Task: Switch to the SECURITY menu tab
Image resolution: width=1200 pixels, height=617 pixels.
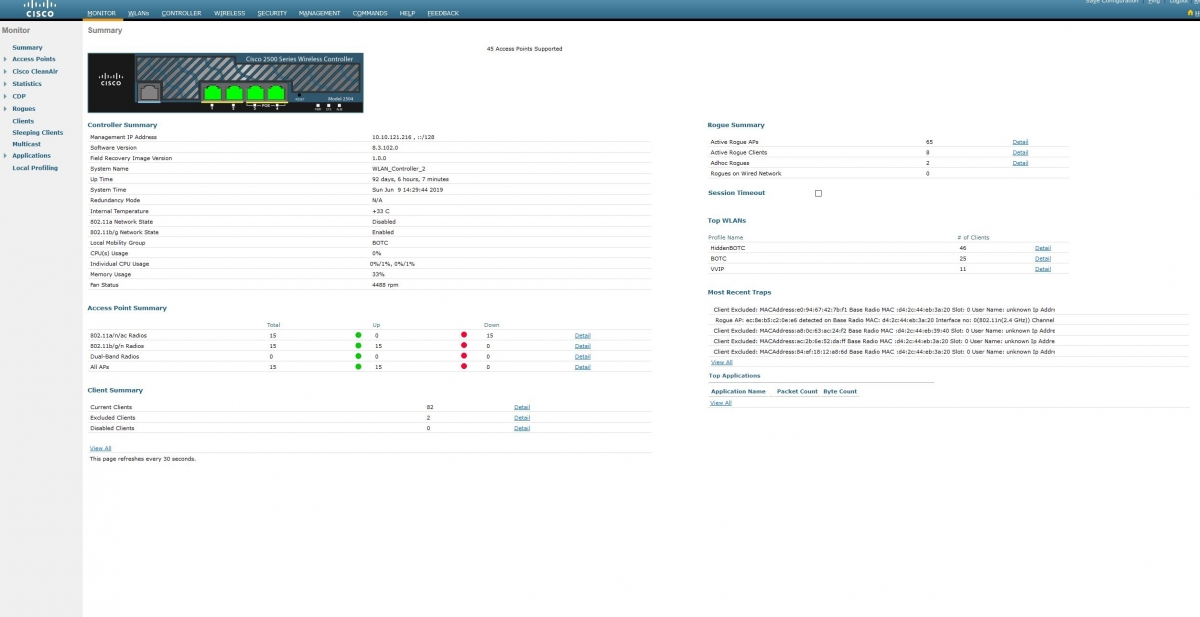Action: coord(272,13)
